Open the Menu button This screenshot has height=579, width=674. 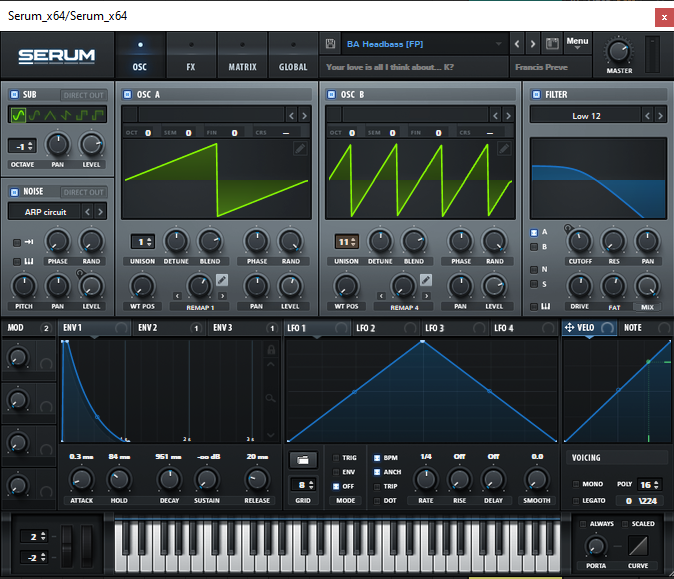(x=577, y=43)
